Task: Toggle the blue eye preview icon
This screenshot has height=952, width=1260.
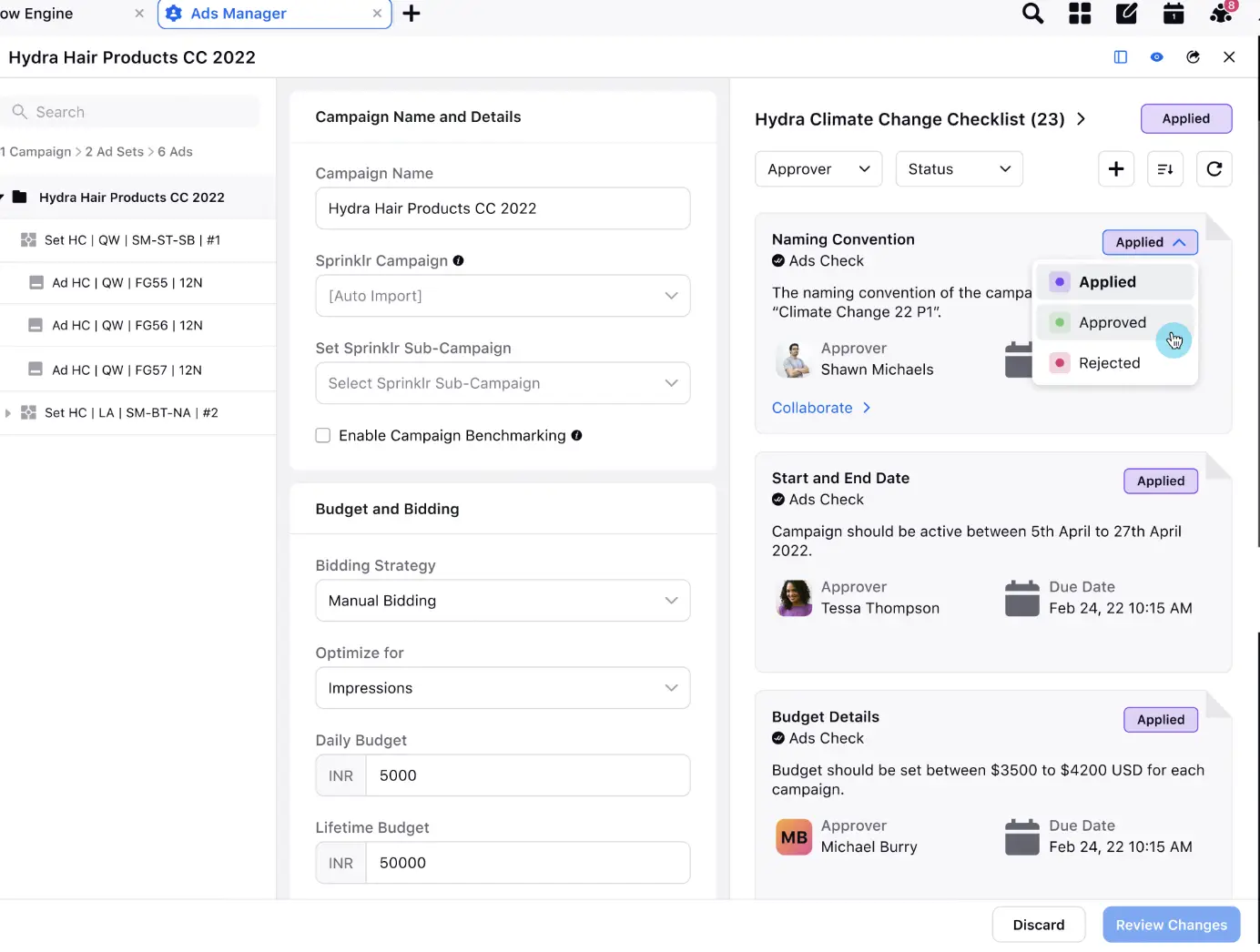Action: pyautogui.click(x=1156, y=57)
